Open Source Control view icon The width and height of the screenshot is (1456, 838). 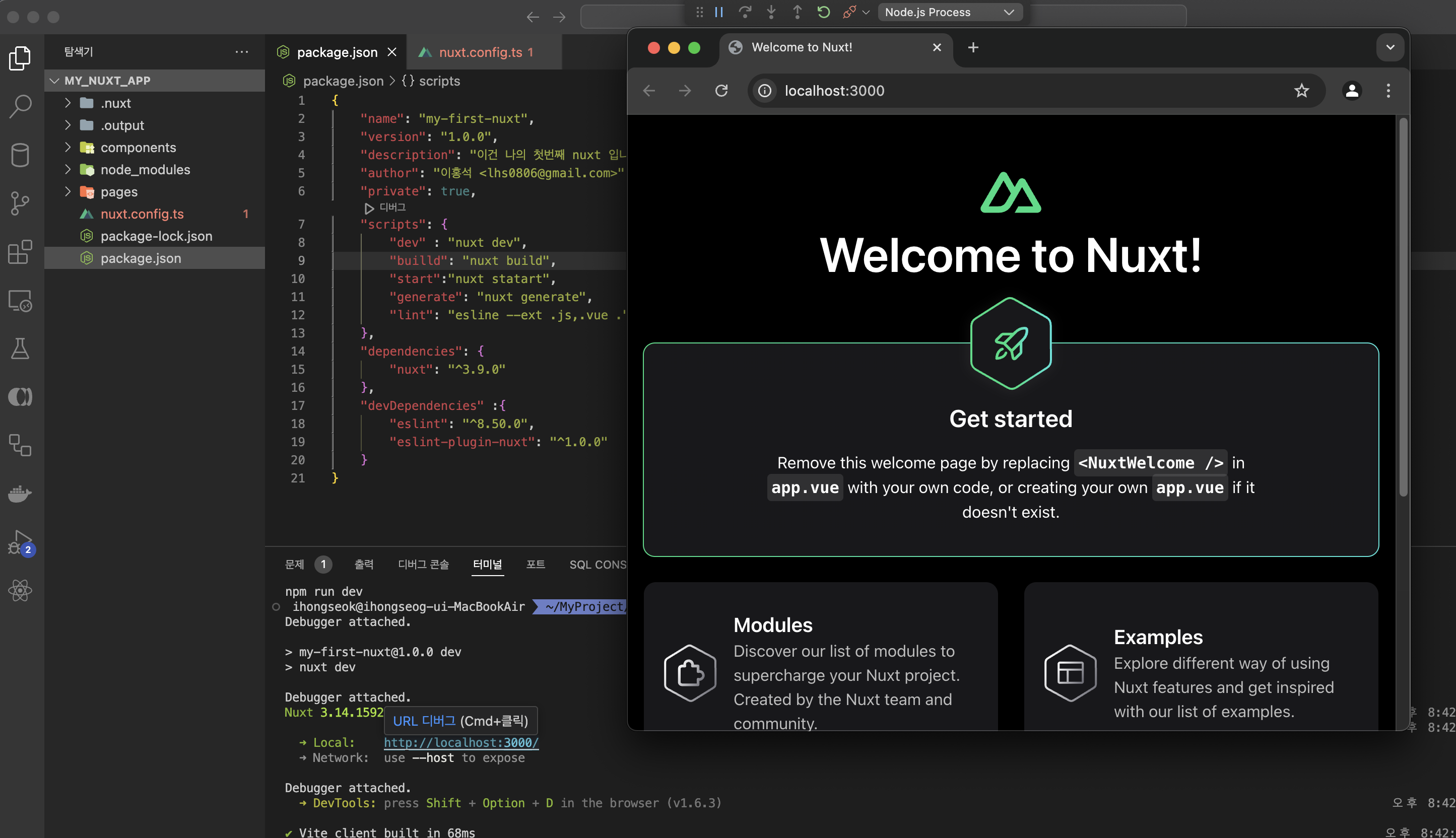coord(20,202)
